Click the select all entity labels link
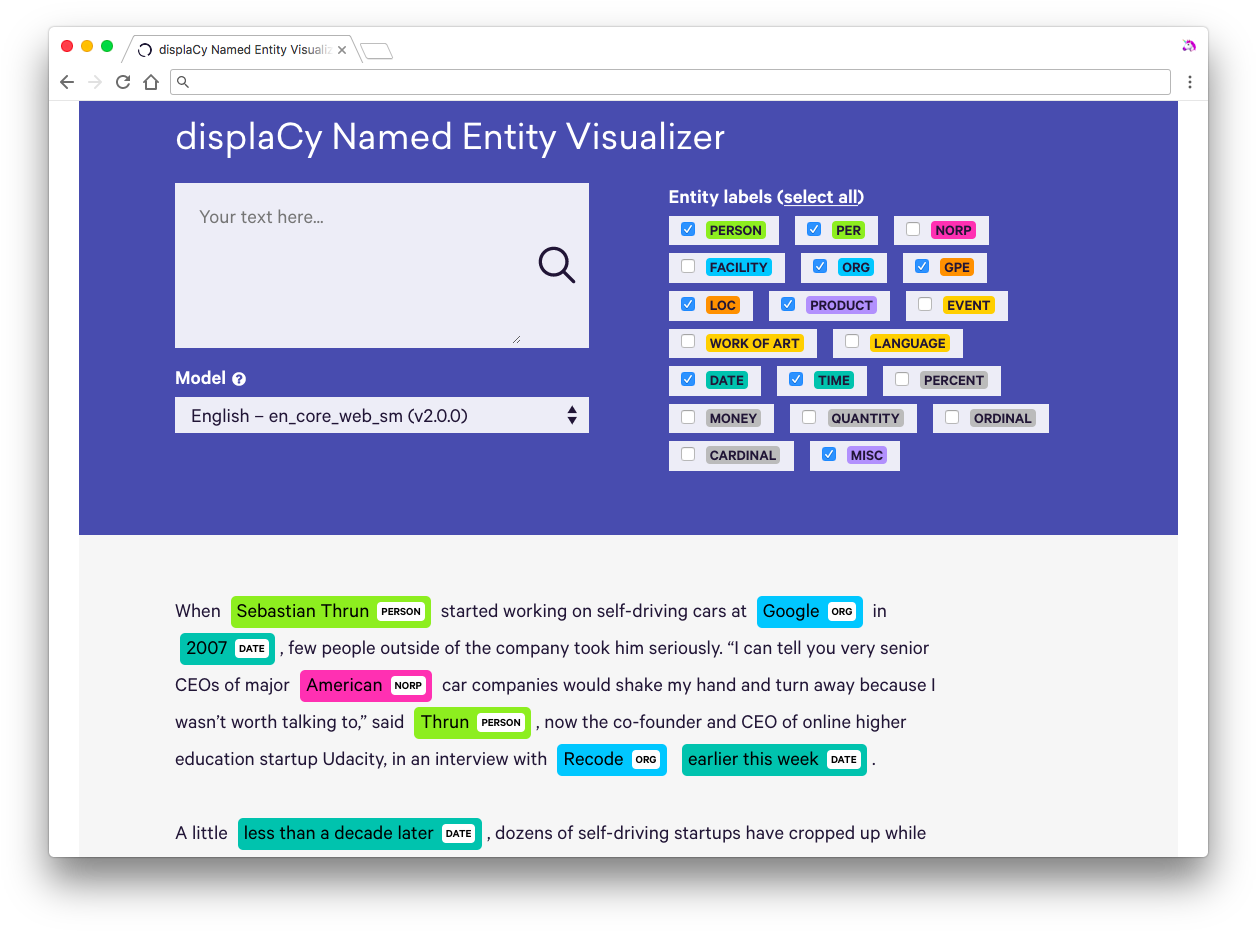The height and width of the screenshot is (931, 1256). (821, 197)
